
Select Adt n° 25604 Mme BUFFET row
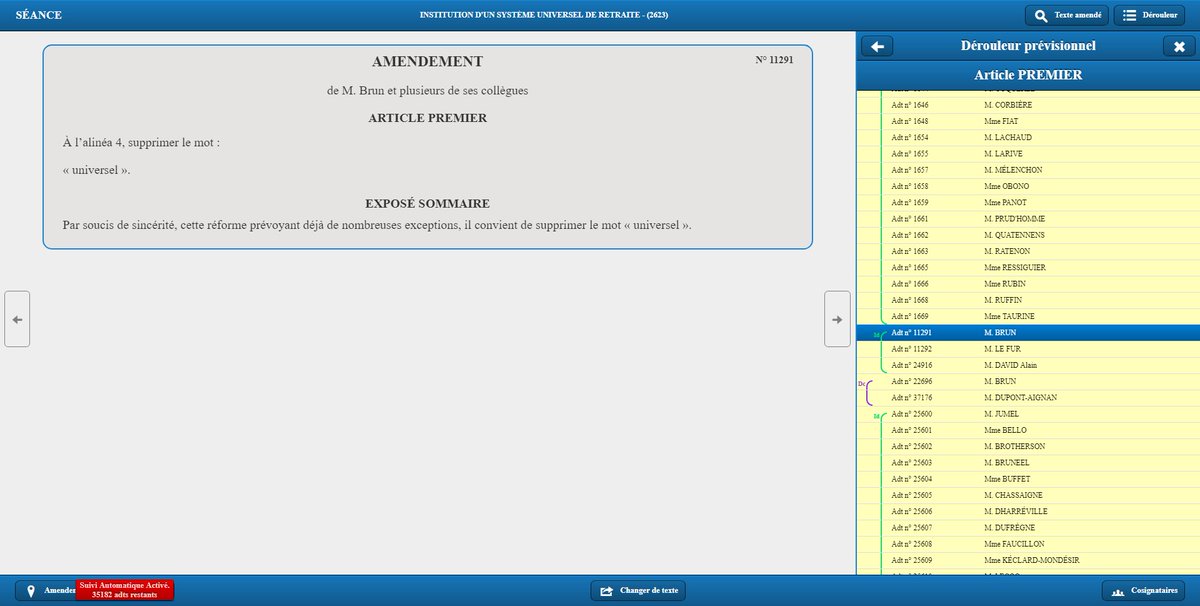pos(1028,479)
